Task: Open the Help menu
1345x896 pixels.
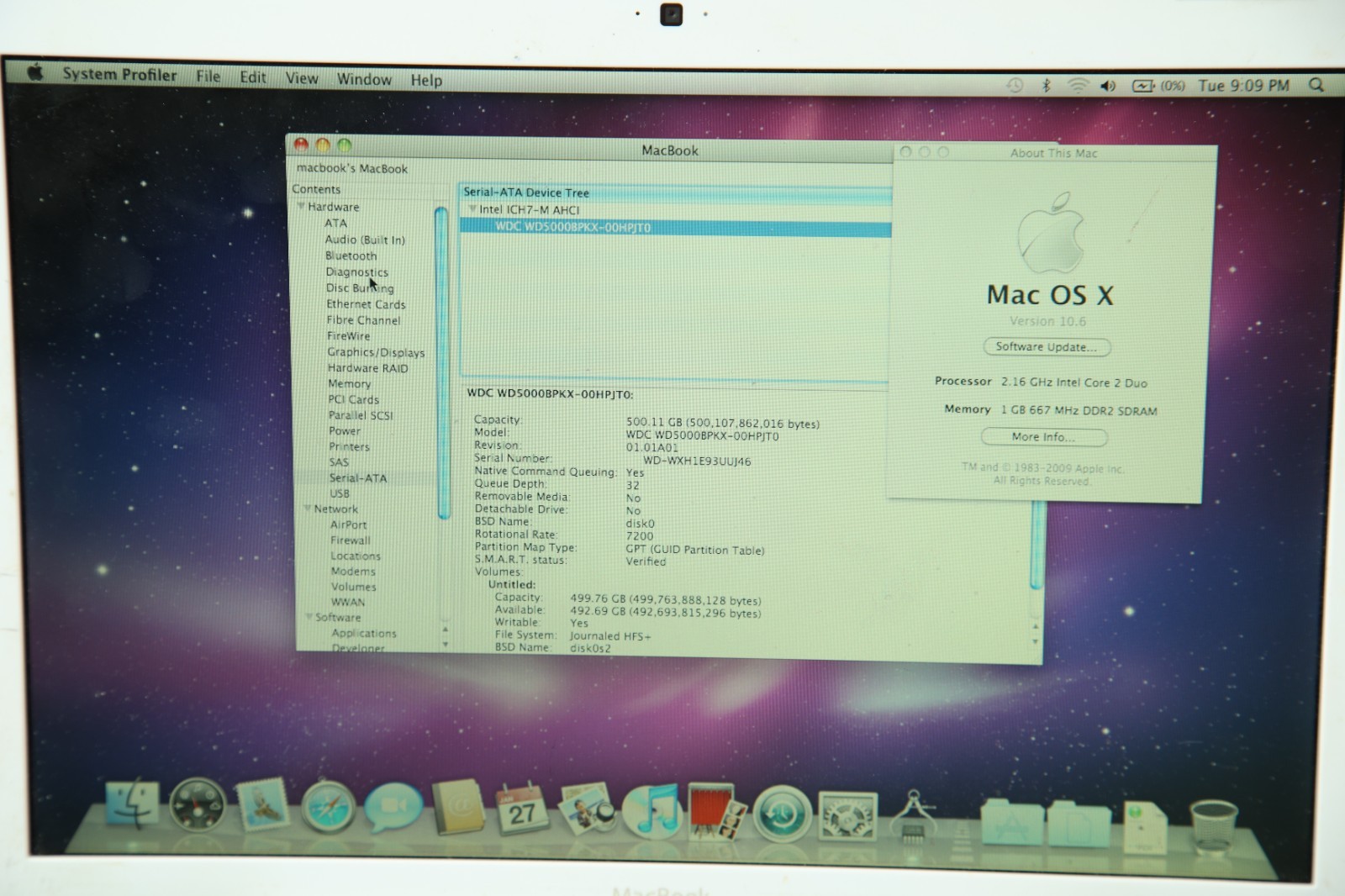Action: coord(426,81)
